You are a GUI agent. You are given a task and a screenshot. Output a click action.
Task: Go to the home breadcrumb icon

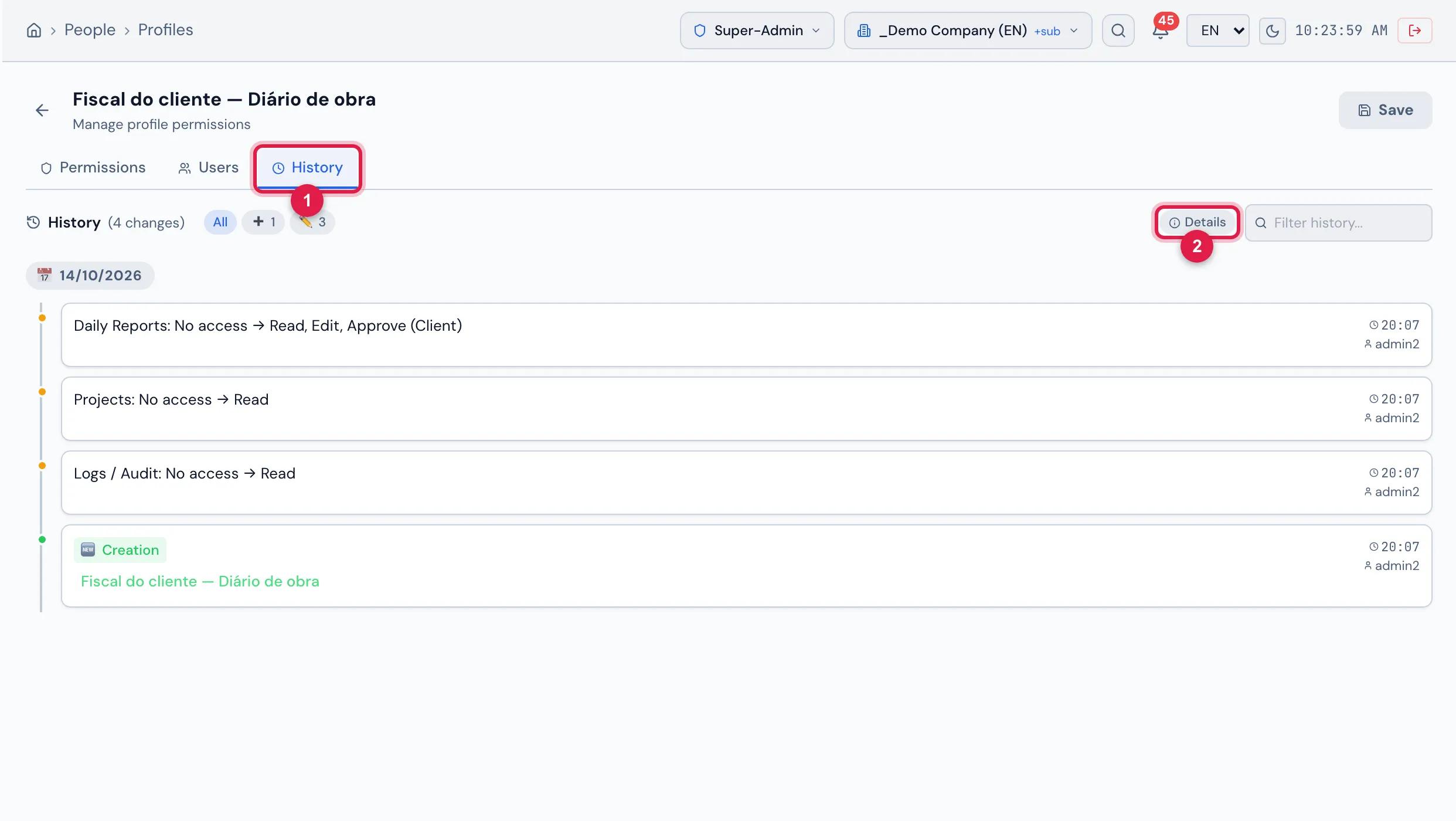coord(34,30)
